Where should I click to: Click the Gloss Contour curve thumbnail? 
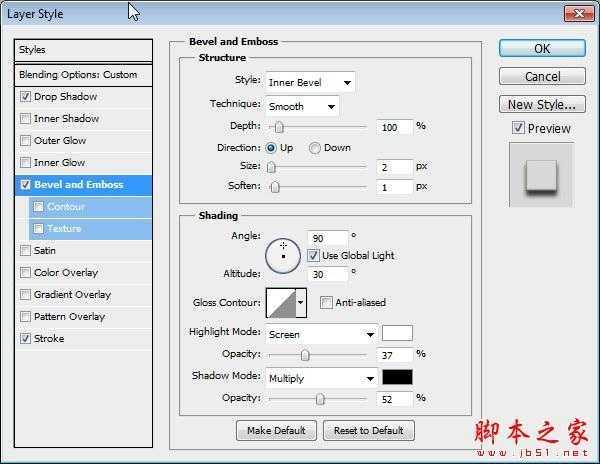[280, 302]
